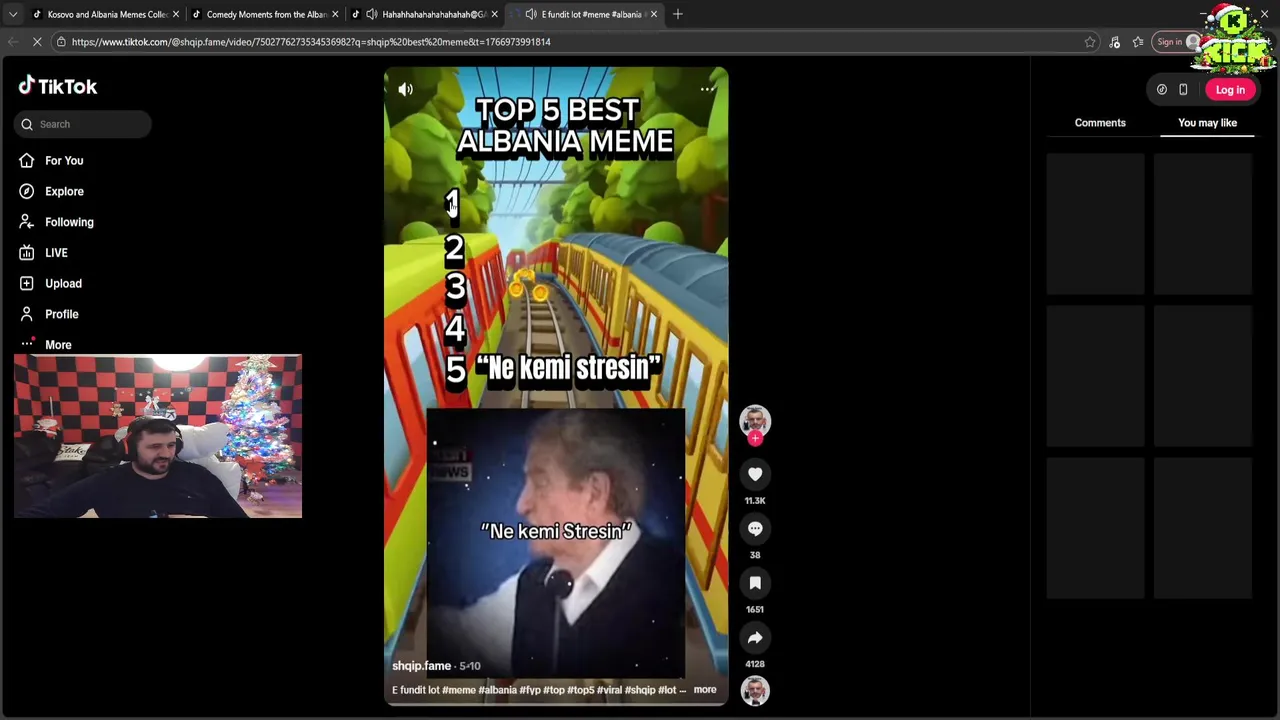The image size is (1280, 720).
Task: Close the E fundit lot tab
Action: (x=653, y=14)
